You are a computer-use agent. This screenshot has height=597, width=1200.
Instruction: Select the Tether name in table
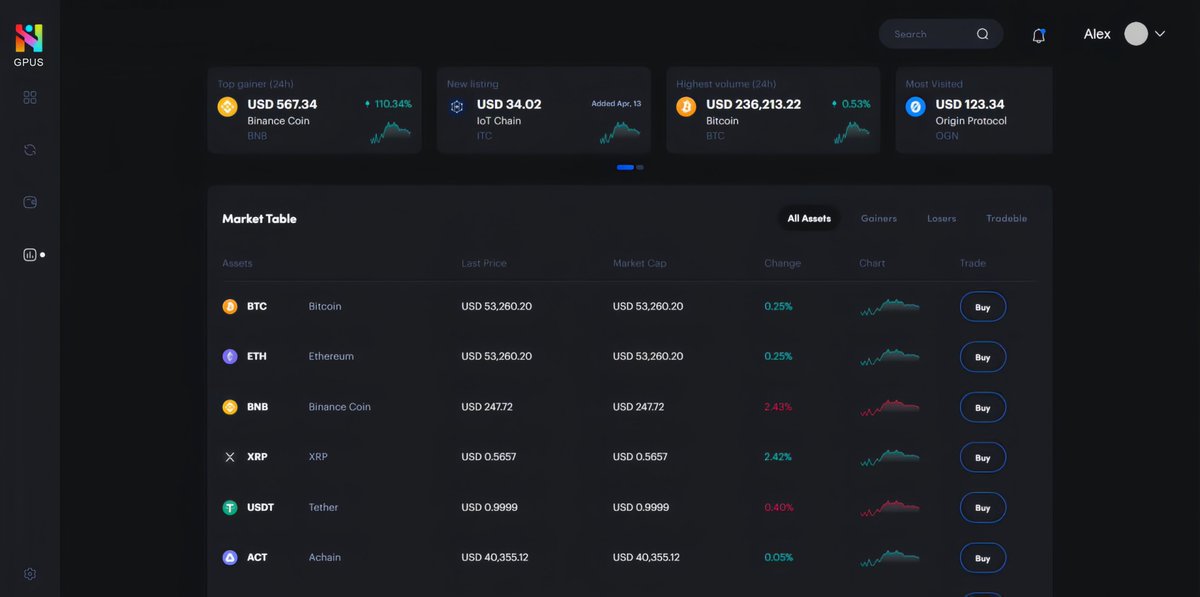click(323, 507)
